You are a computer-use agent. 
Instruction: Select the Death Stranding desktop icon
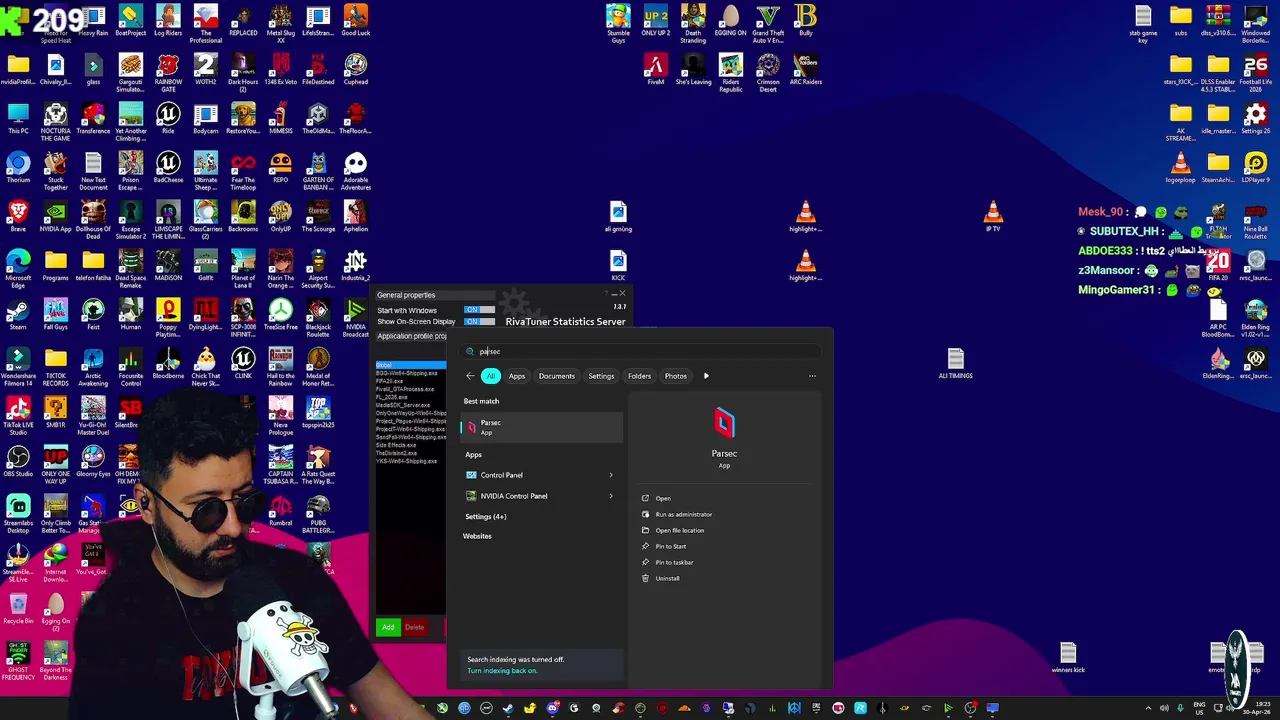(x=693, y=23)
